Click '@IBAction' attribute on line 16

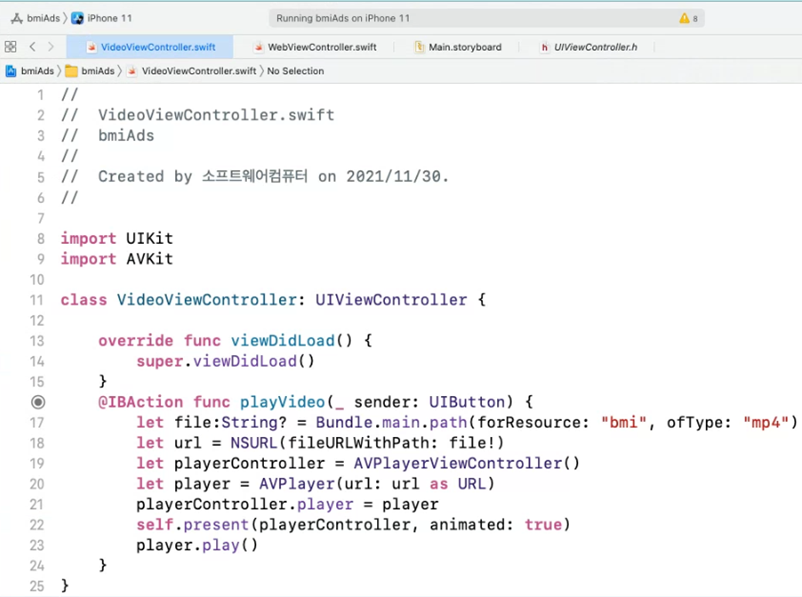click(140, 402)
